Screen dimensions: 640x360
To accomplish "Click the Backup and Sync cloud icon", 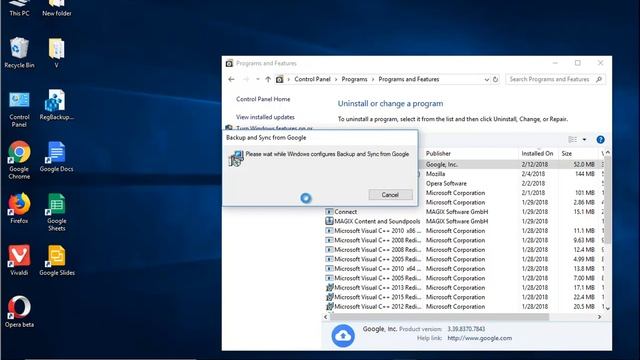I will 343,336.
